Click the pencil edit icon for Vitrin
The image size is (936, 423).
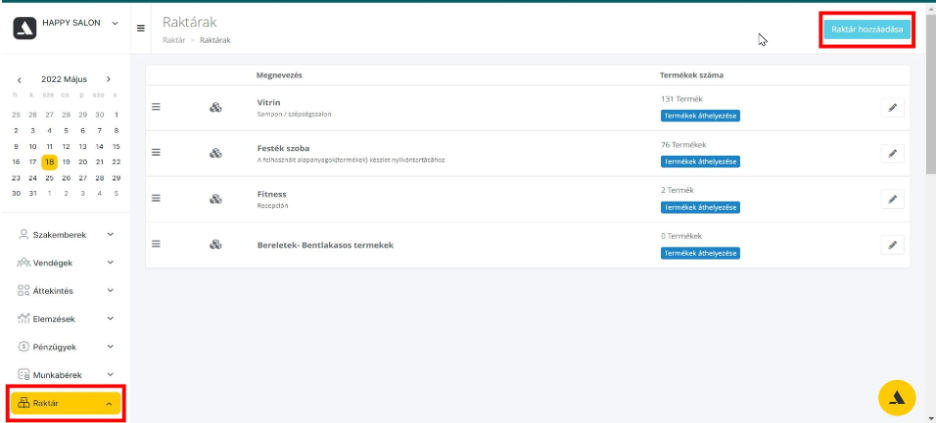892,108
